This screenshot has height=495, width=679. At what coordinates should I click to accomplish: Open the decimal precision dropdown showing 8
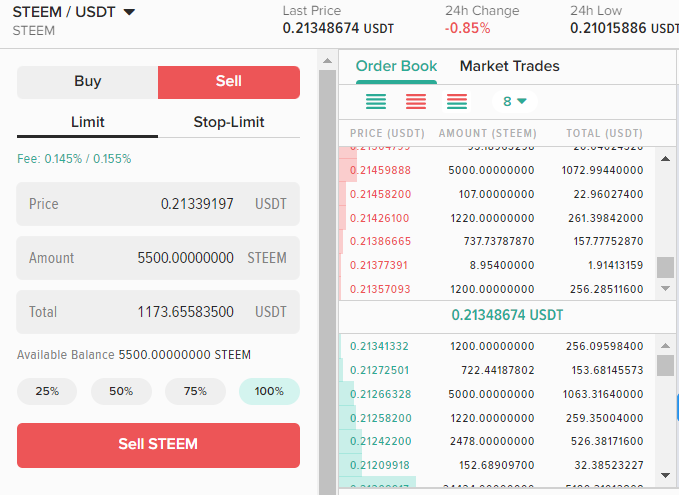pyautogui.click(x=514, y=102)
